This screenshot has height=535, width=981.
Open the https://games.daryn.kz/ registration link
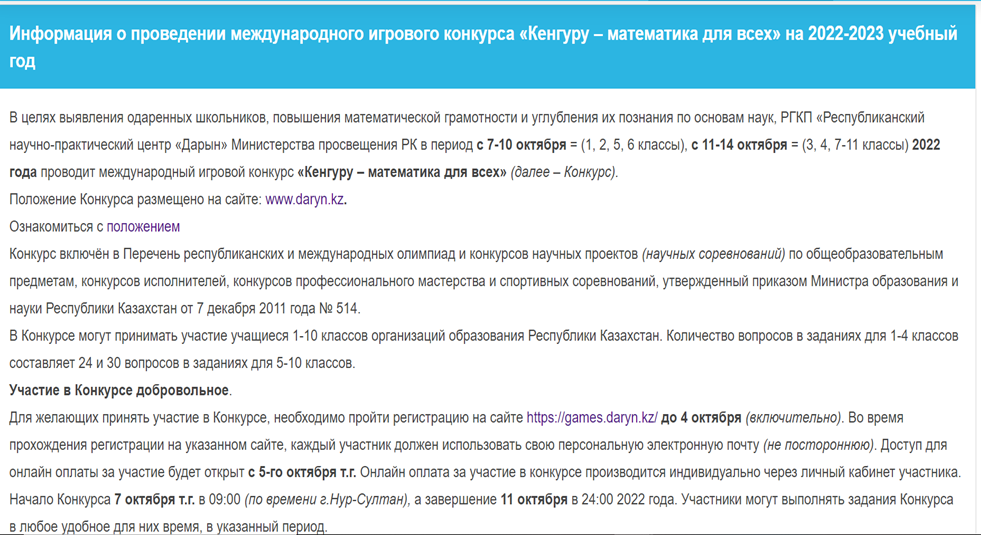pyautogui.click(x=592, y=417)
